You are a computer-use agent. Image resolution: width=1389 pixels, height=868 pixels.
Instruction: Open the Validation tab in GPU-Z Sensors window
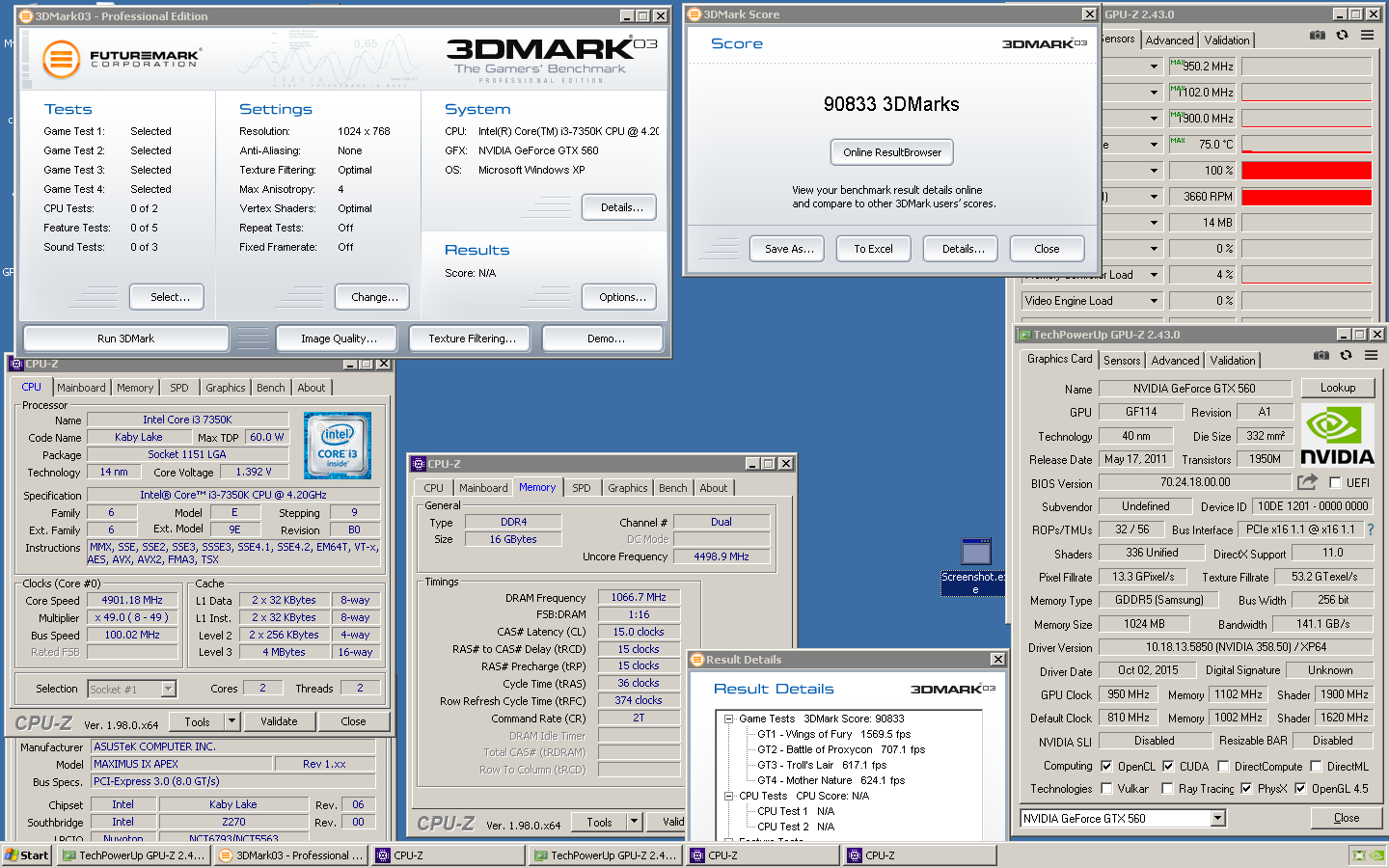click(x=1227, y=40)
